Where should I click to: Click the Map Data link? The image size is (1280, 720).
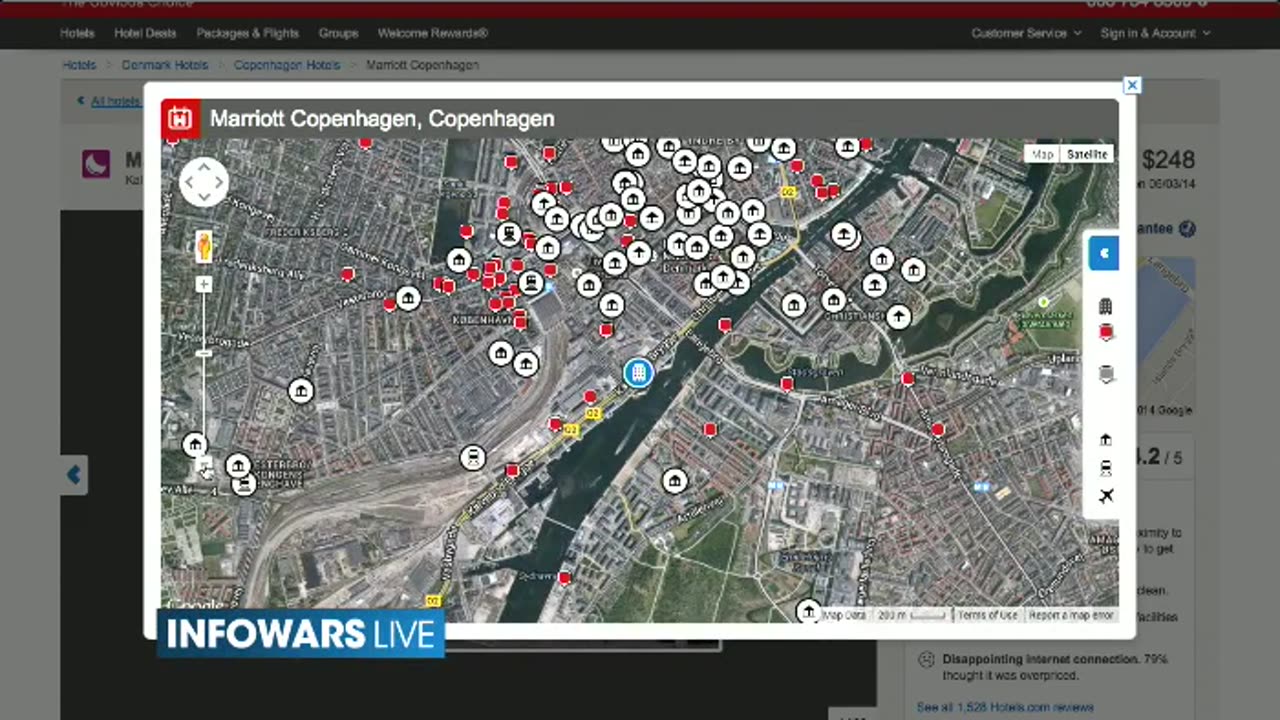pyautogui.click(x=844, y=615)
